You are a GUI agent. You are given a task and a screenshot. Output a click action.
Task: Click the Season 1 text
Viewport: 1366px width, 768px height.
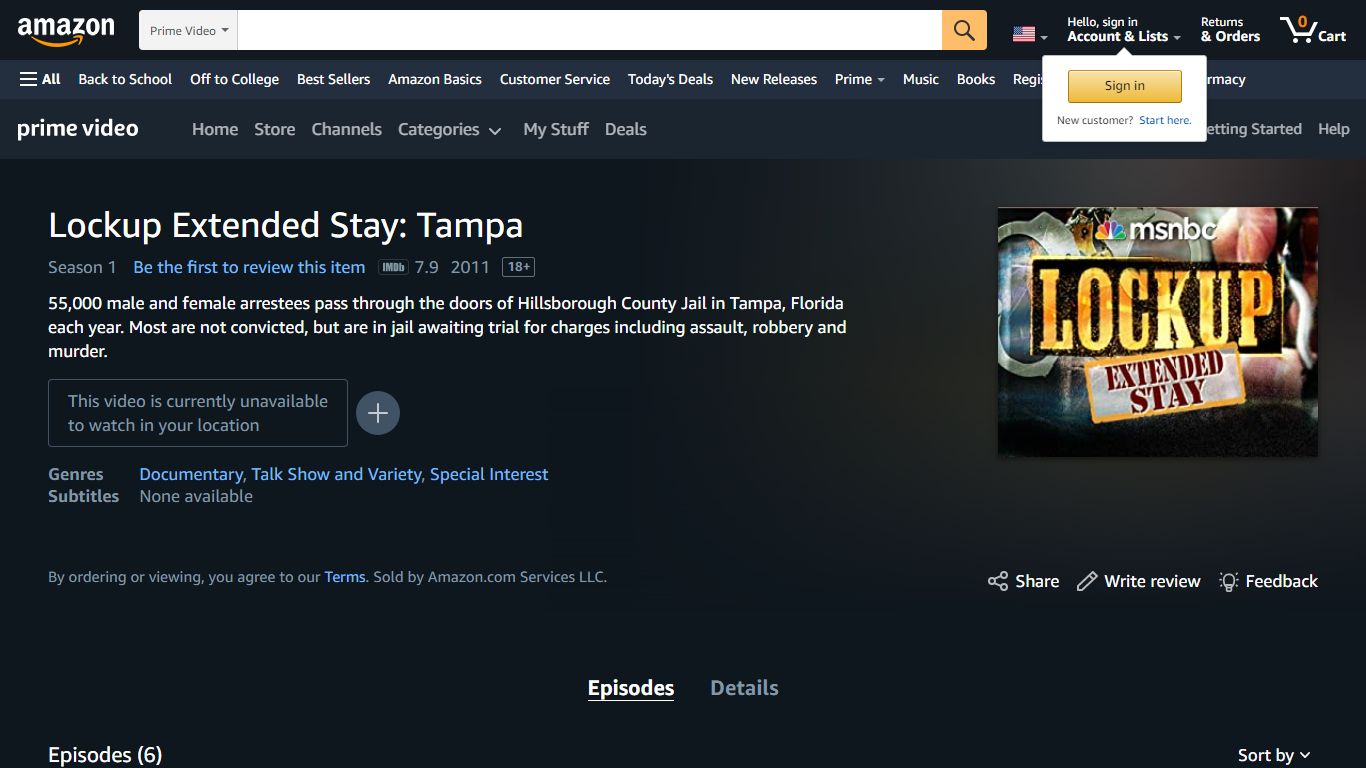(82, 267)
